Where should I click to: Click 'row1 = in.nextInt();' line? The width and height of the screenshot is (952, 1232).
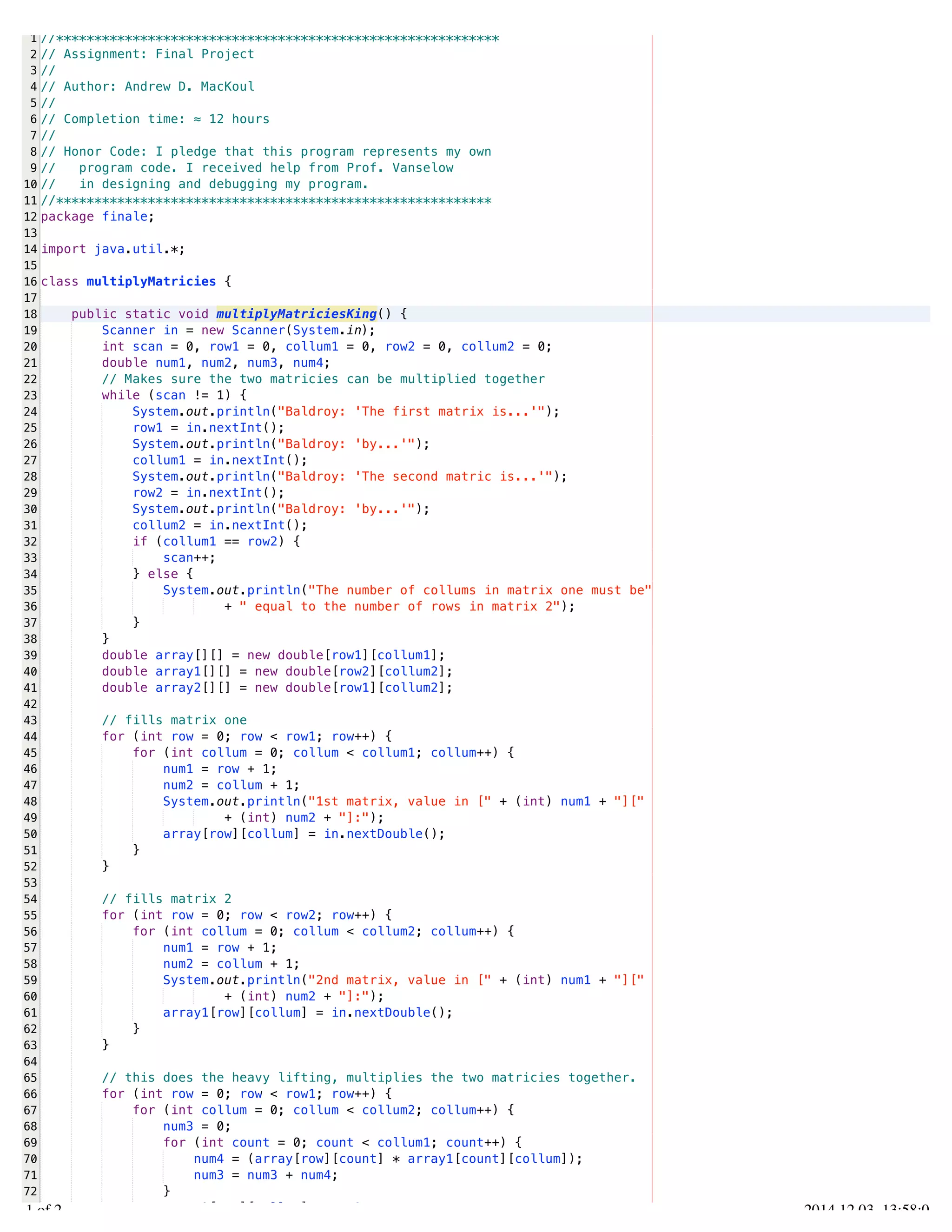[x=209, y=428]
